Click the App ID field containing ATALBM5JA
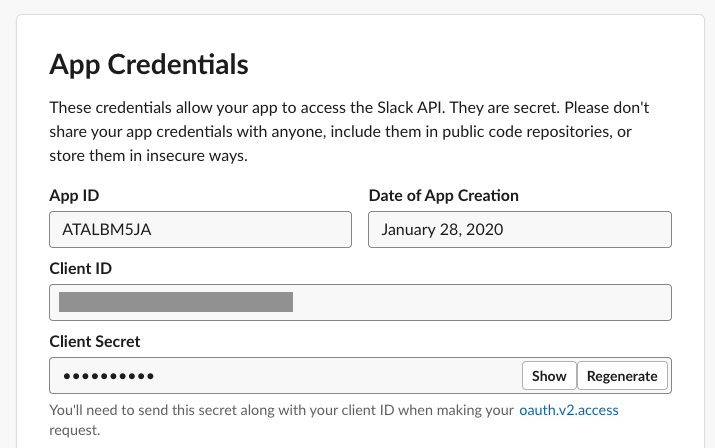The image size is (715, 448). pyautogui.click(x=200, y=229)
